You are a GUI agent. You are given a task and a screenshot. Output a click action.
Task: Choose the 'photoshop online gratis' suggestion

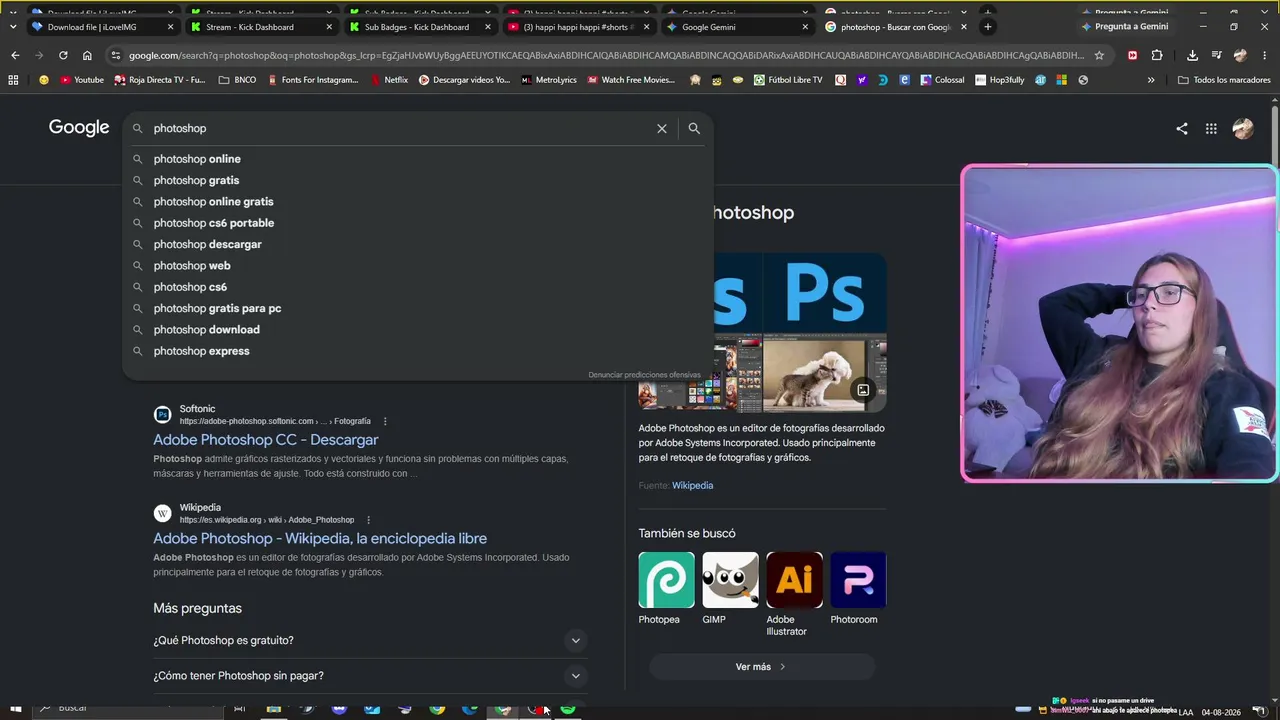(418, 202)
